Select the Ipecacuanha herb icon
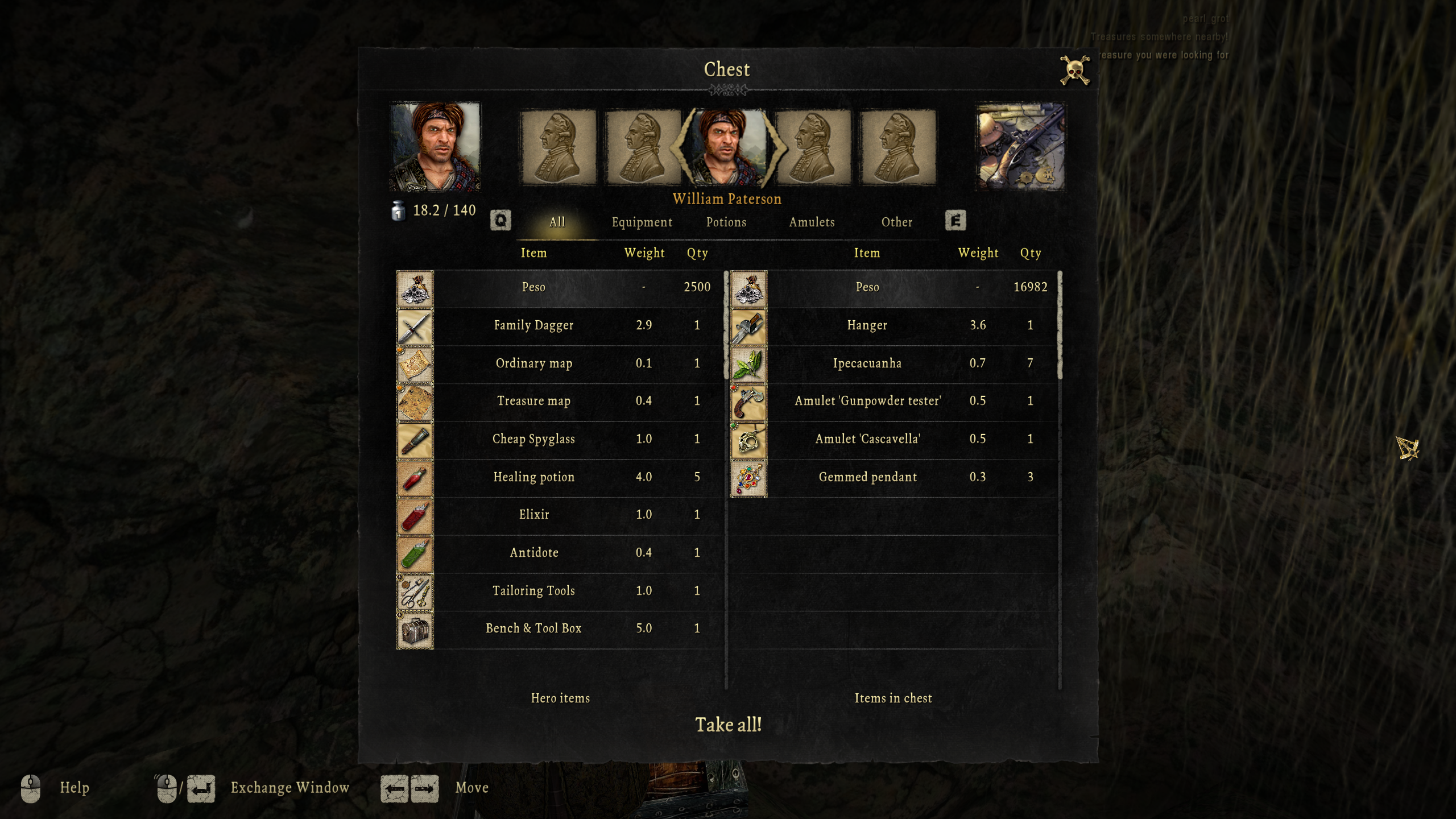1456x819 pixels. pyautogui.click(x=748, y=365)
